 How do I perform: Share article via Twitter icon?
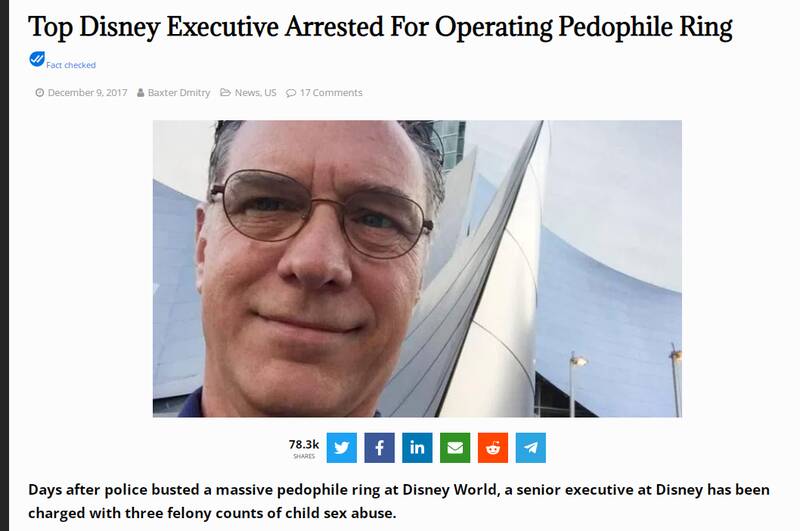tap(341, 448)
